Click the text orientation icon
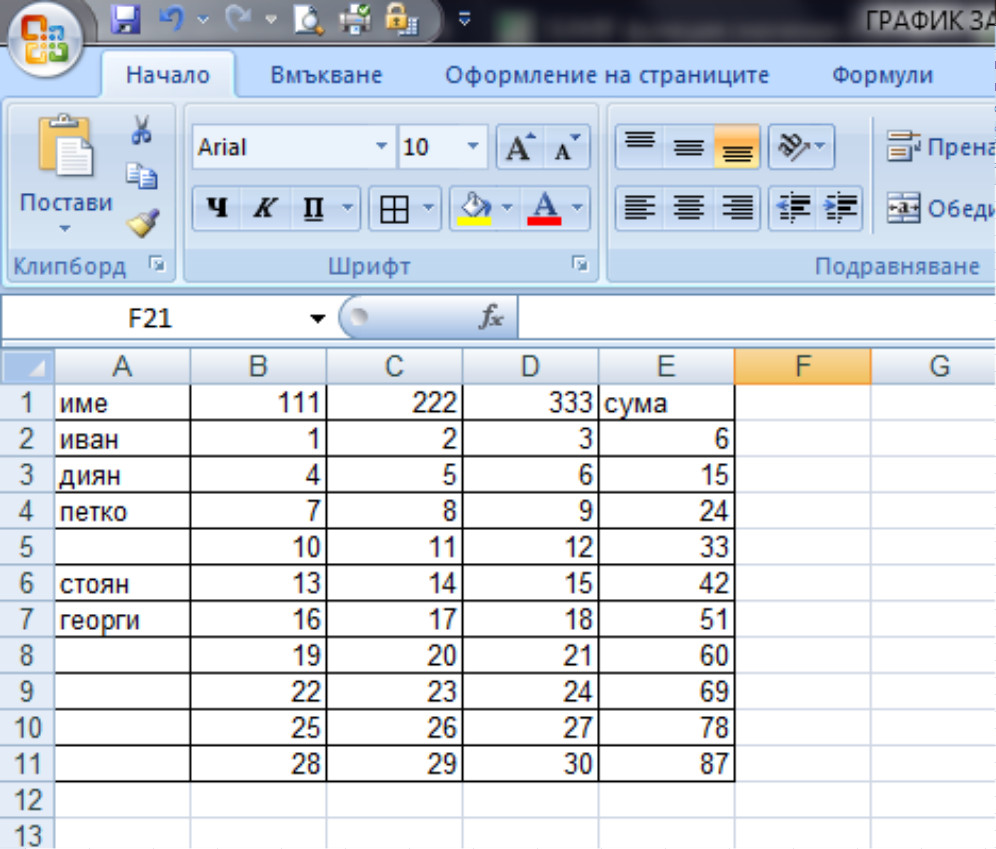996x849 pixels. click(793, 147)
